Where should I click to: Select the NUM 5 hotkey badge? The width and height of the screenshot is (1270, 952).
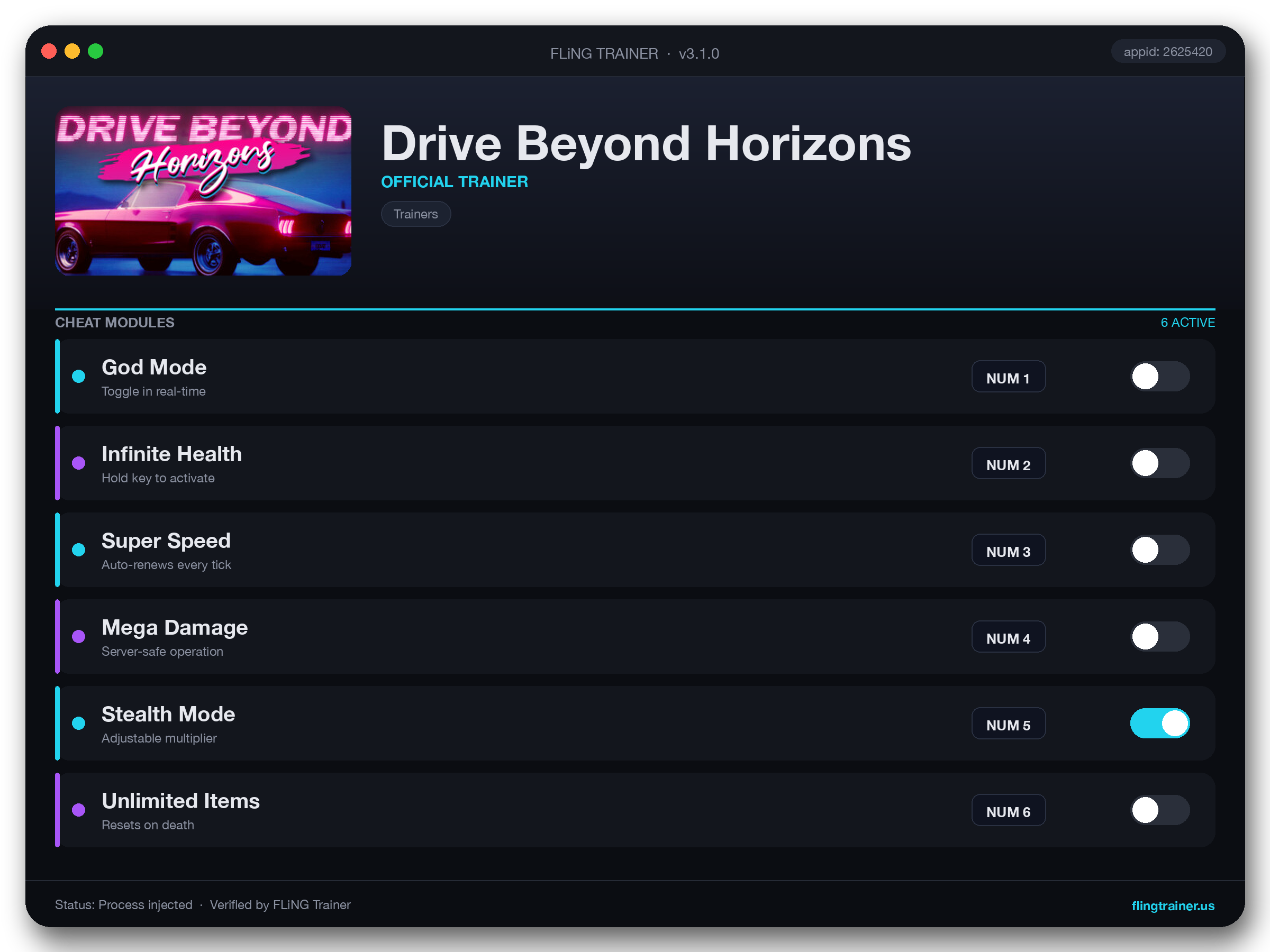point(1008,723)
